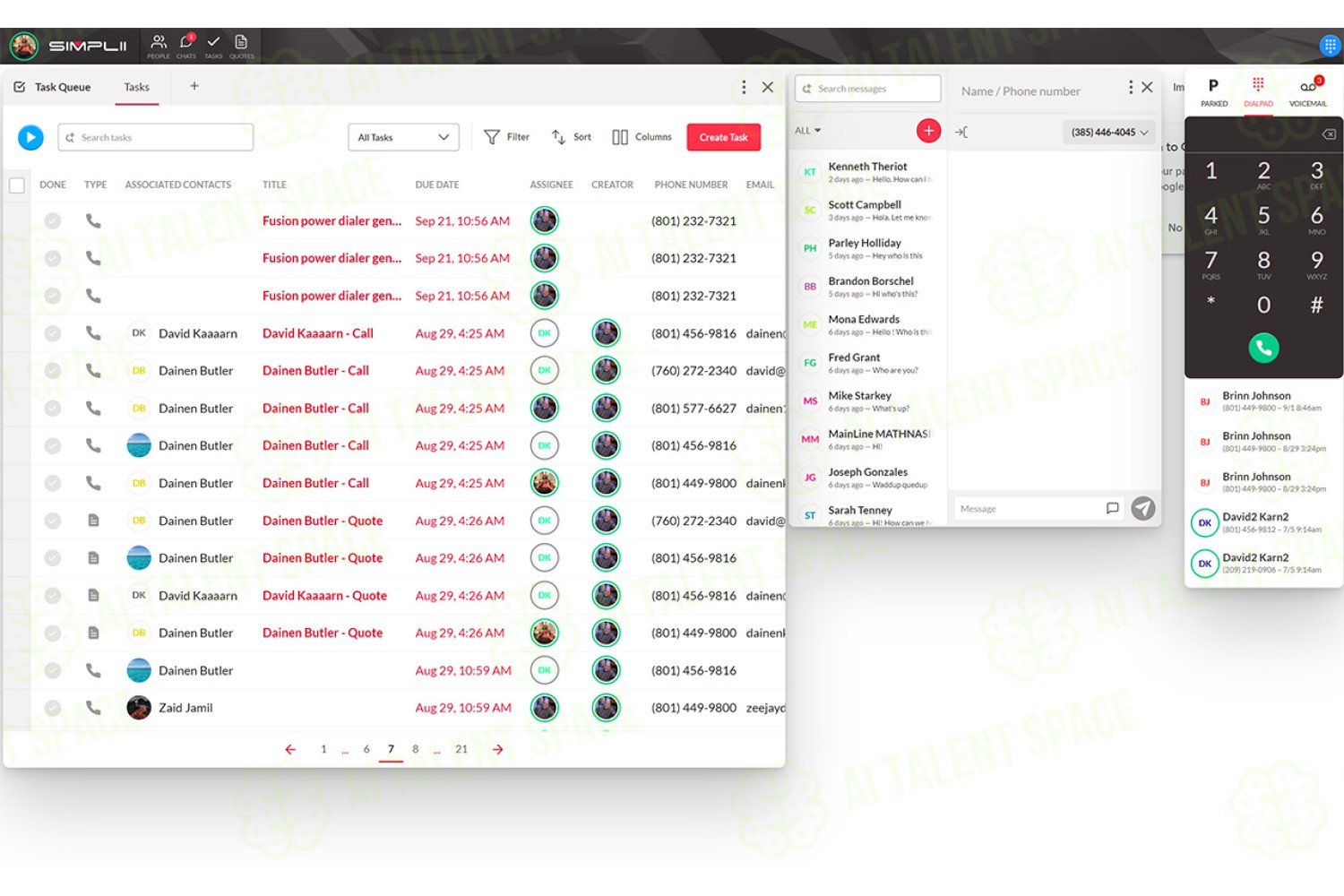Mark the (801) 577-6627 call task done
The width and height of the screenshot is (1344, 896).
click(53, 408)
